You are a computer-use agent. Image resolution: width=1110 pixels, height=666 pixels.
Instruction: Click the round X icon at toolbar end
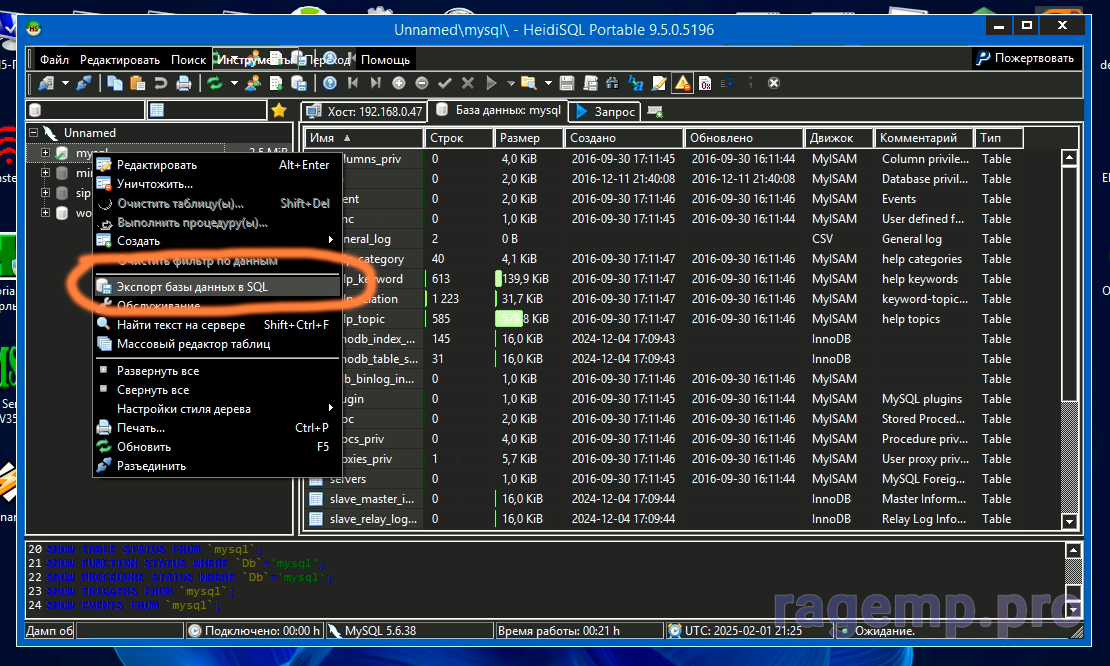click(x=774, y=84)
